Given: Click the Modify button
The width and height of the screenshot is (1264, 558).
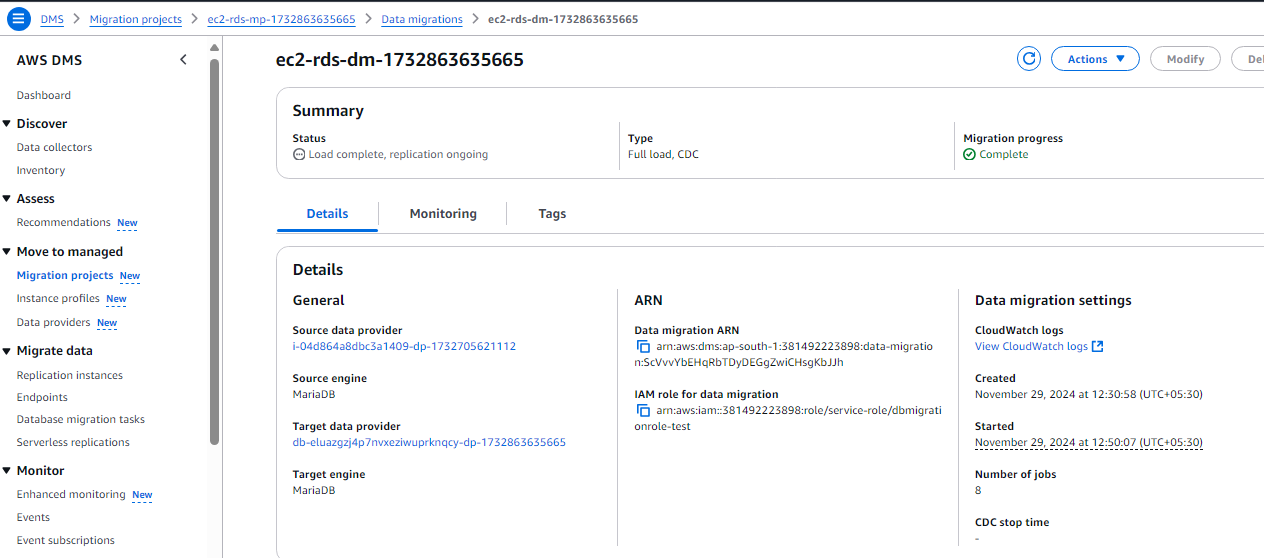Looking at the screenshot, I should coord(1185,59).
